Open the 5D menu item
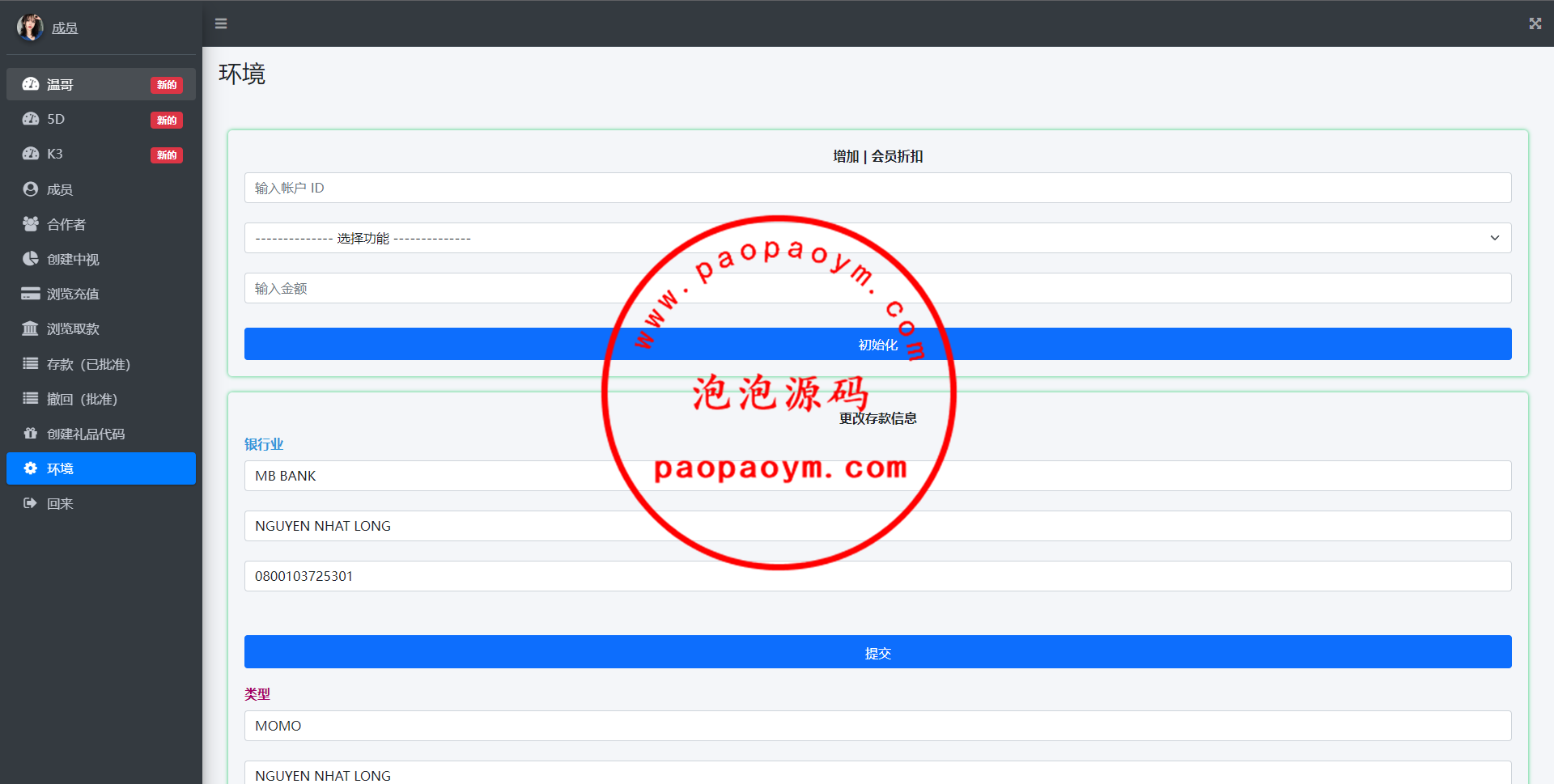Screen dimensions: 1554x784 click(x=101, y=119)
